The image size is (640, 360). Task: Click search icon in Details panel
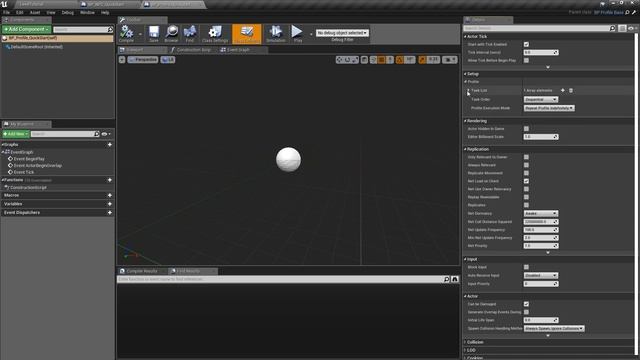click(x=612, y=28)
